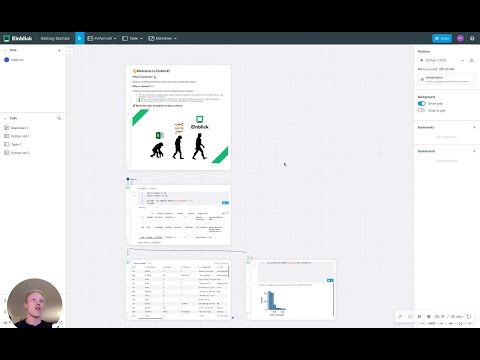Click the Python cell toolbar icon
Viewport: 480px width, 360px height.
pyautogui.click(x=90, y=38)
